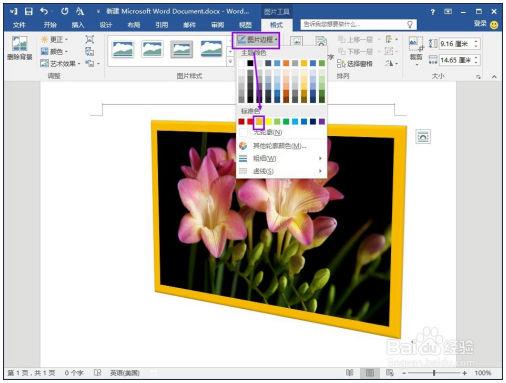Click the Save icon in quick access toolbar
Image resolution: width=506 pixels, height=383 pixels.
[x=29, y=12]
